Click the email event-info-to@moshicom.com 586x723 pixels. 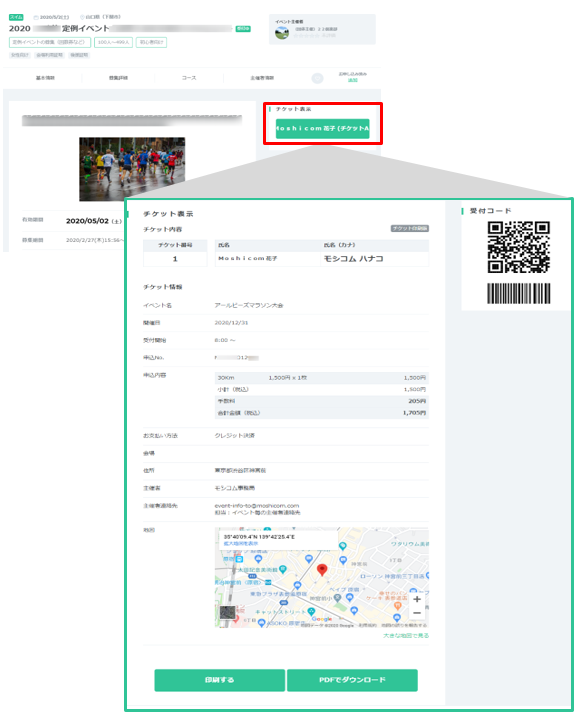click(x=257, y=505)
